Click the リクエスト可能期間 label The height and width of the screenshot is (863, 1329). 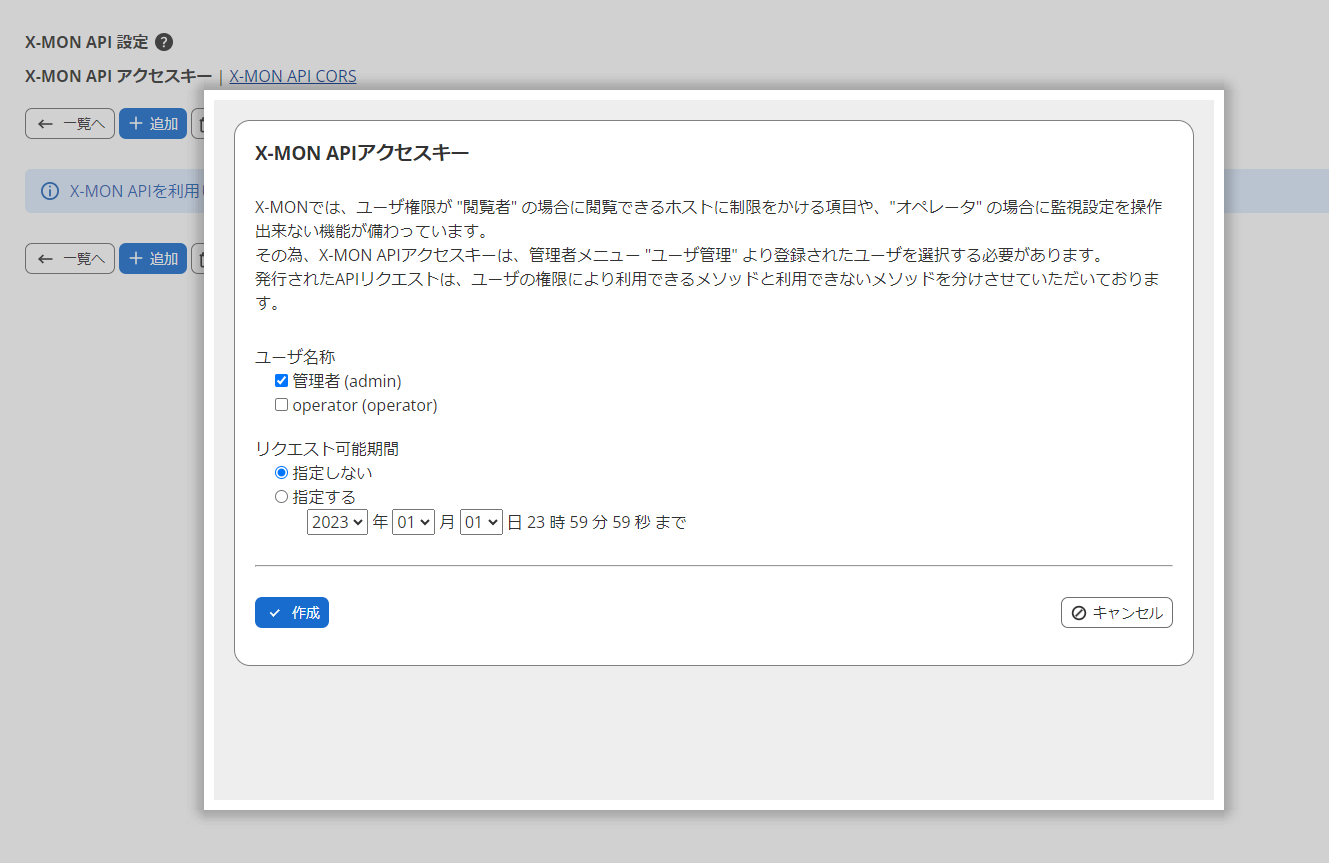[327, 449]
